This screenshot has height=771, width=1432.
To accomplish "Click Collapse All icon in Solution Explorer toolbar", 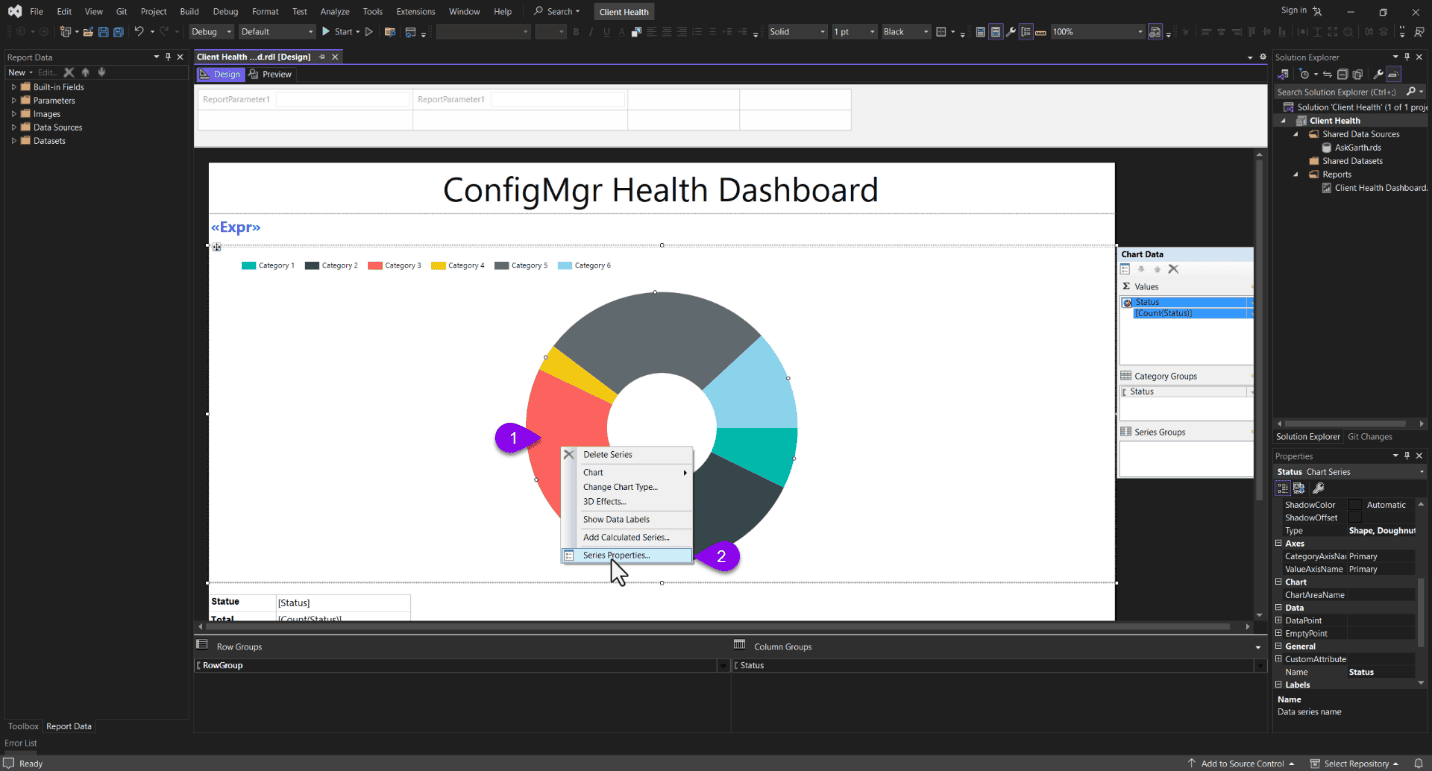I will coord(1343,74).
